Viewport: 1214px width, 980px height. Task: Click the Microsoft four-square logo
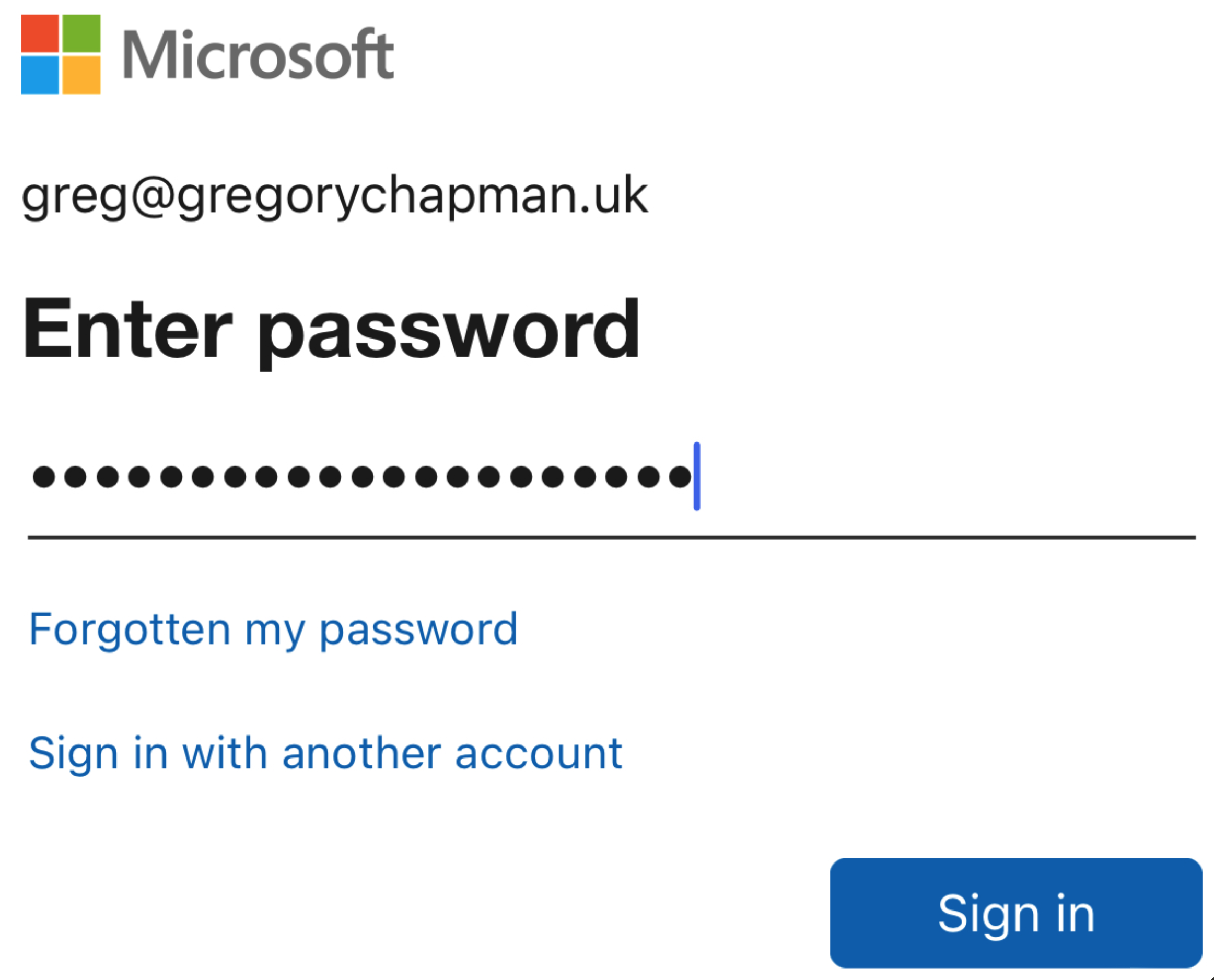[x=61, y=54]
